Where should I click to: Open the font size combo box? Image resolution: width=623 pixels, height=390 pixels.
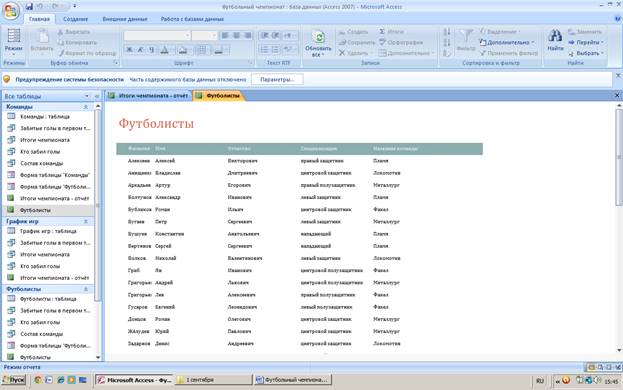click(204, 35)
